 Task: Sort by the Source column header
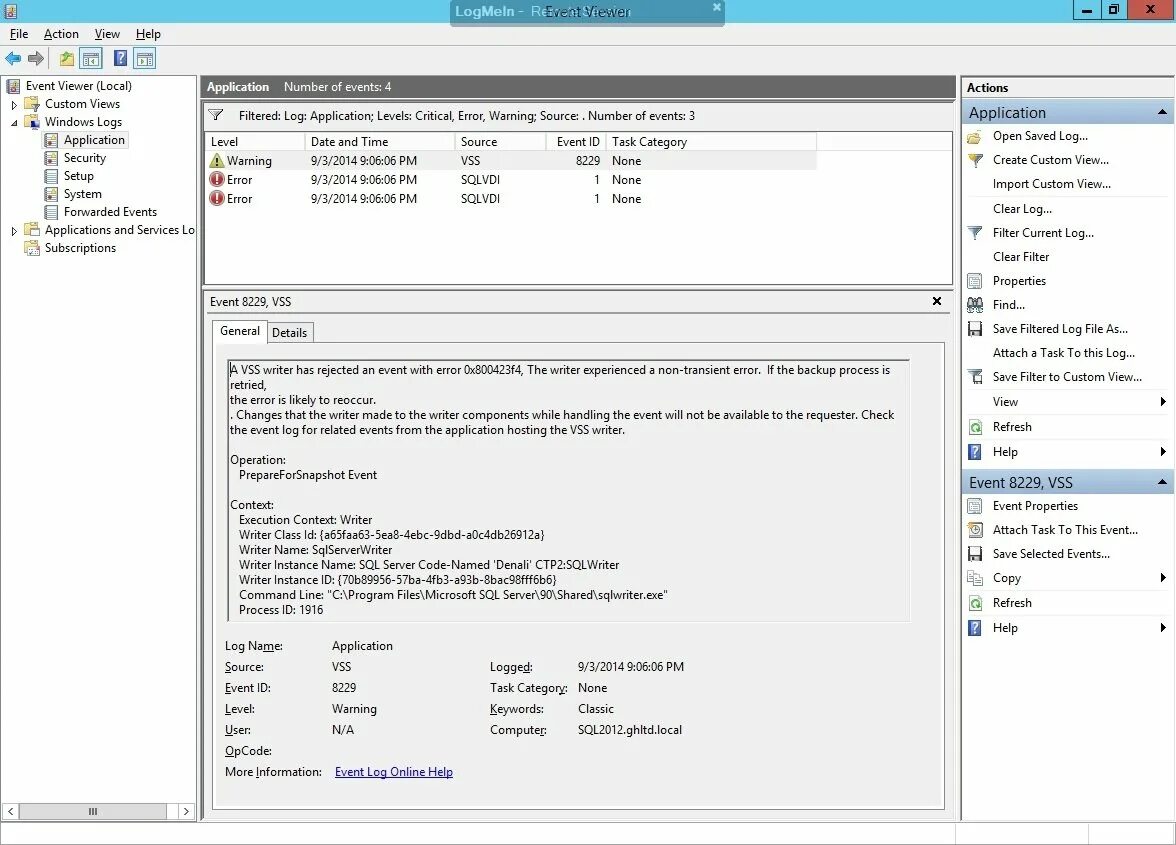click(x=500, y=142)
